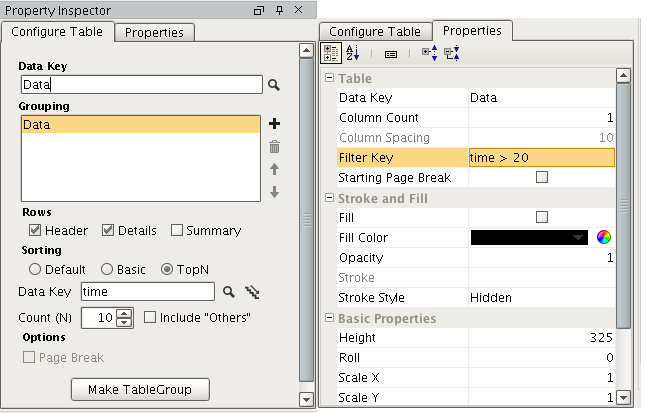This screenshot has height=413, width=647.
Task: Collapse the Table properties section
Action: tap(330, 78)
